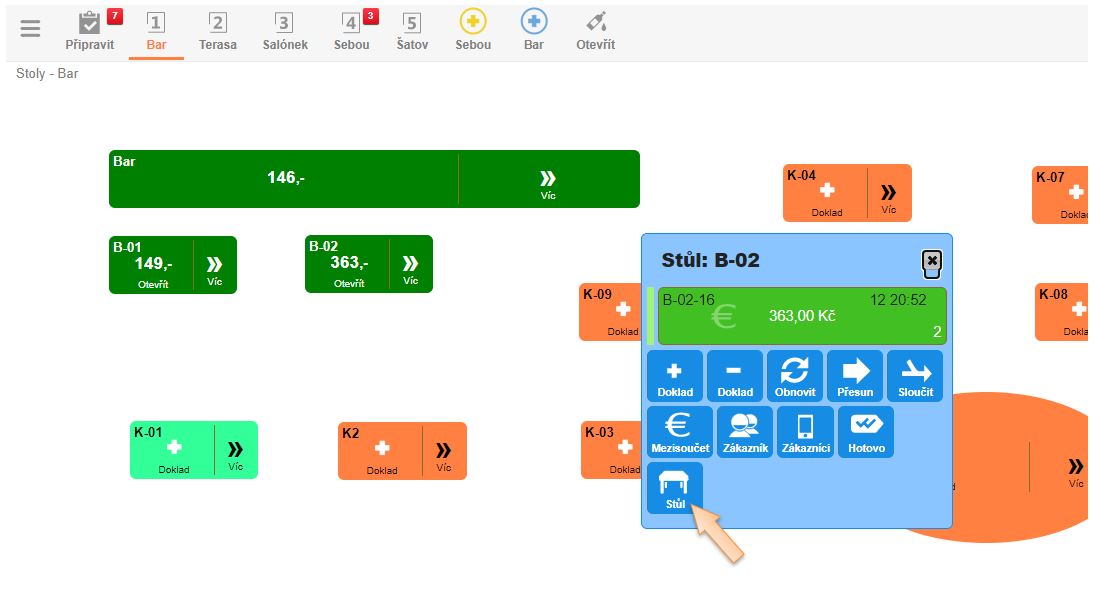Remove a document with minus Doklad button
The width and height of the screenshot is (1097, 610).
(734, 376)
